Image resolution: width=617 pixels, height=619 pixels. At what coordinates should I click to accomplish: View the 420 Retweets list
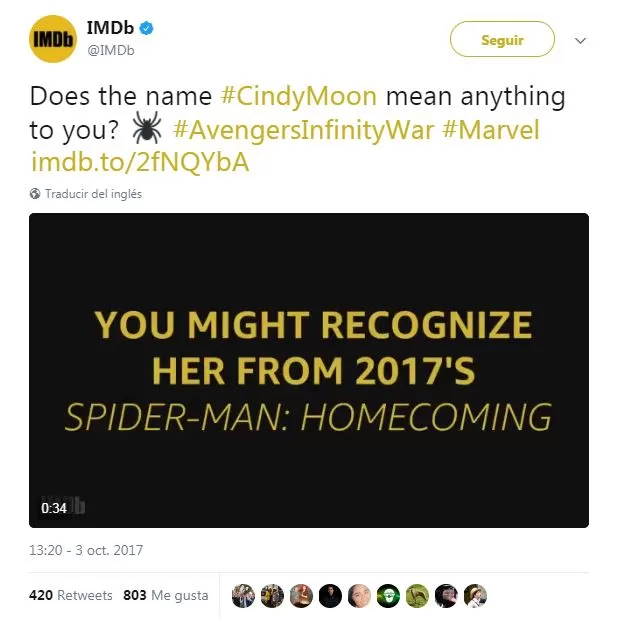pos(71,595)
